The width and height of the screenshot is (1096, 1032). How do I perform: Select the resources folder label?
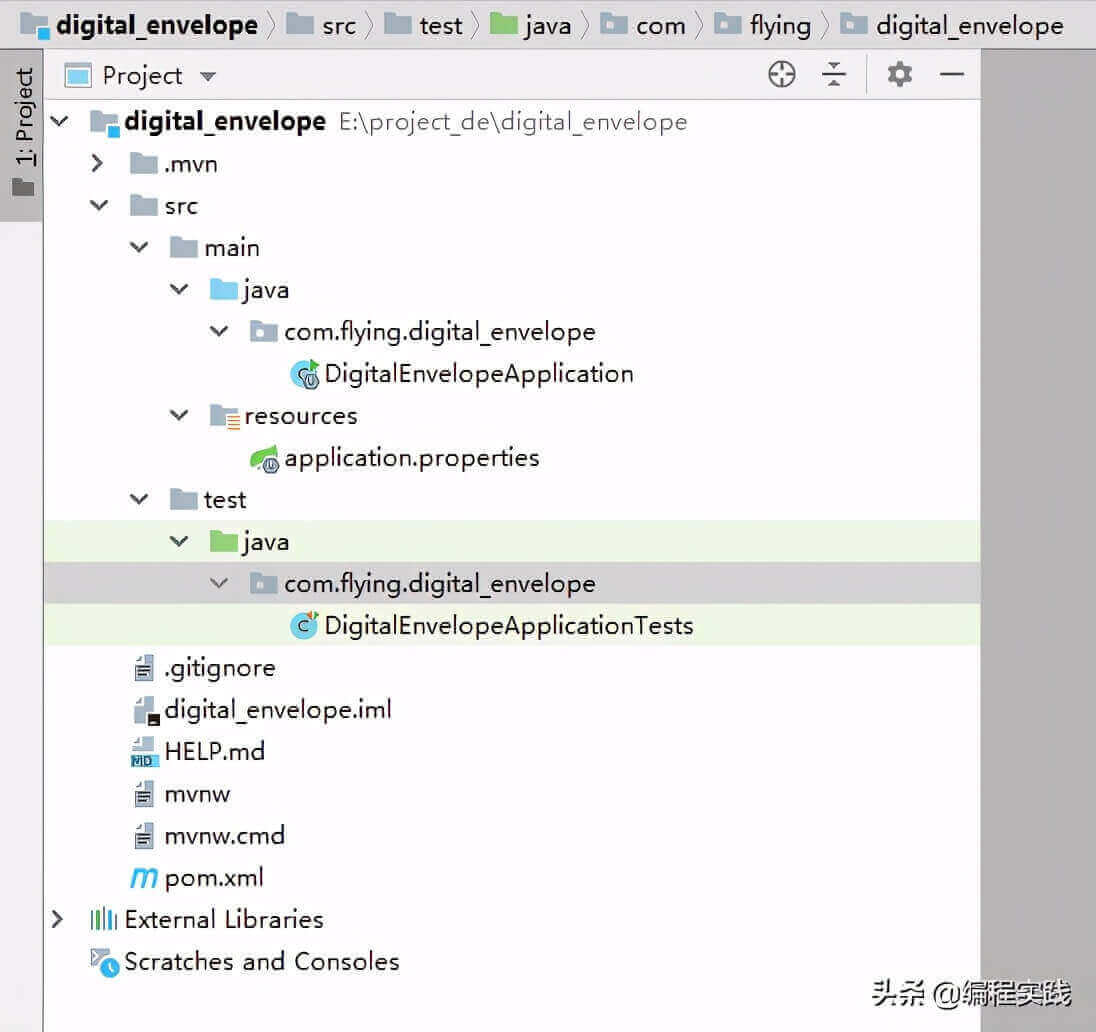click(x=301, y=416)
